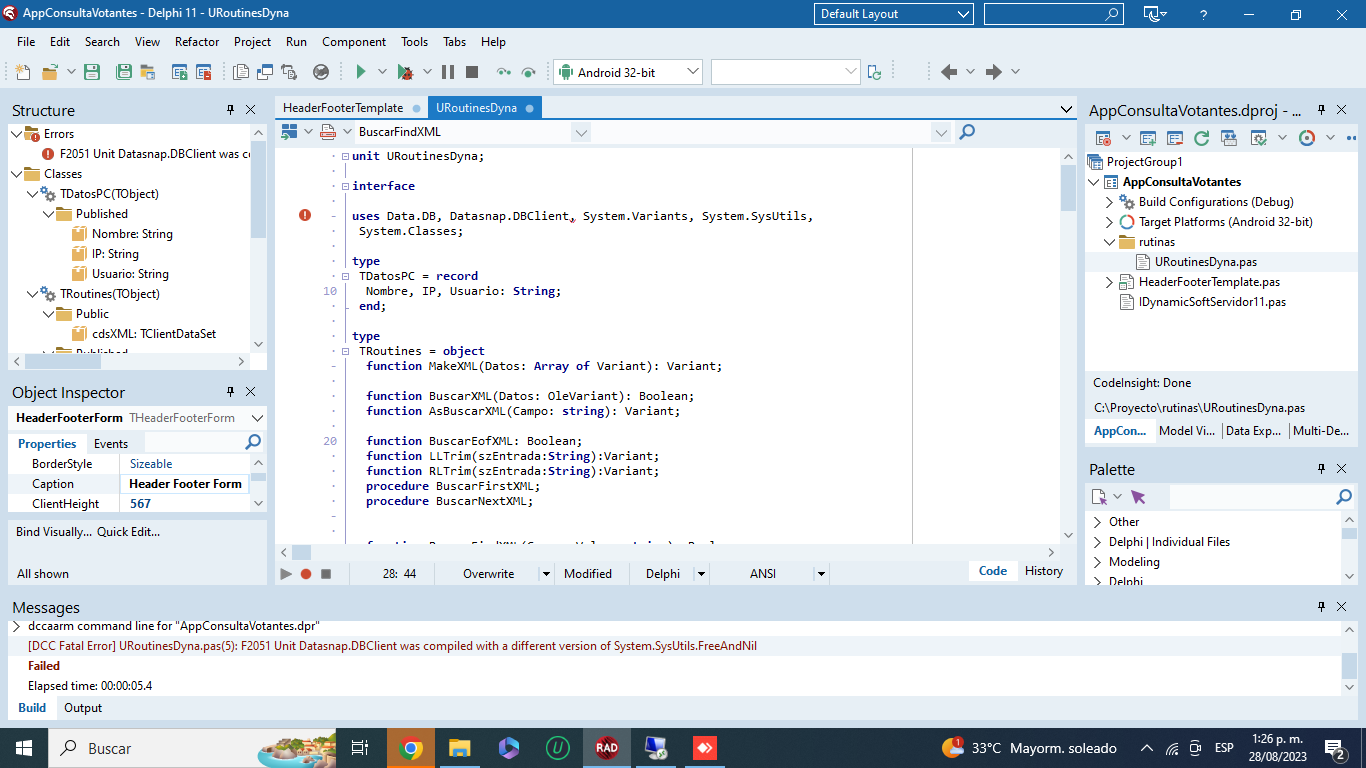Pin the Structure panel

230,110
